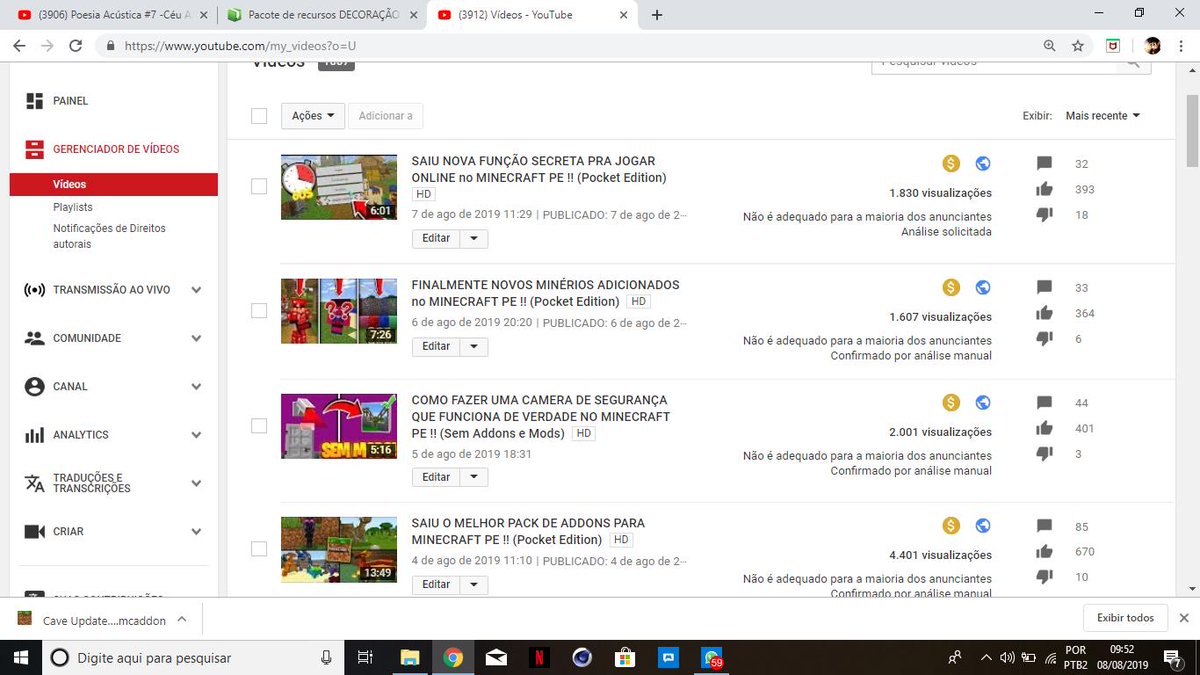
Task: Open File Explorer in the taskbar
Action: (x=409, y=657)
